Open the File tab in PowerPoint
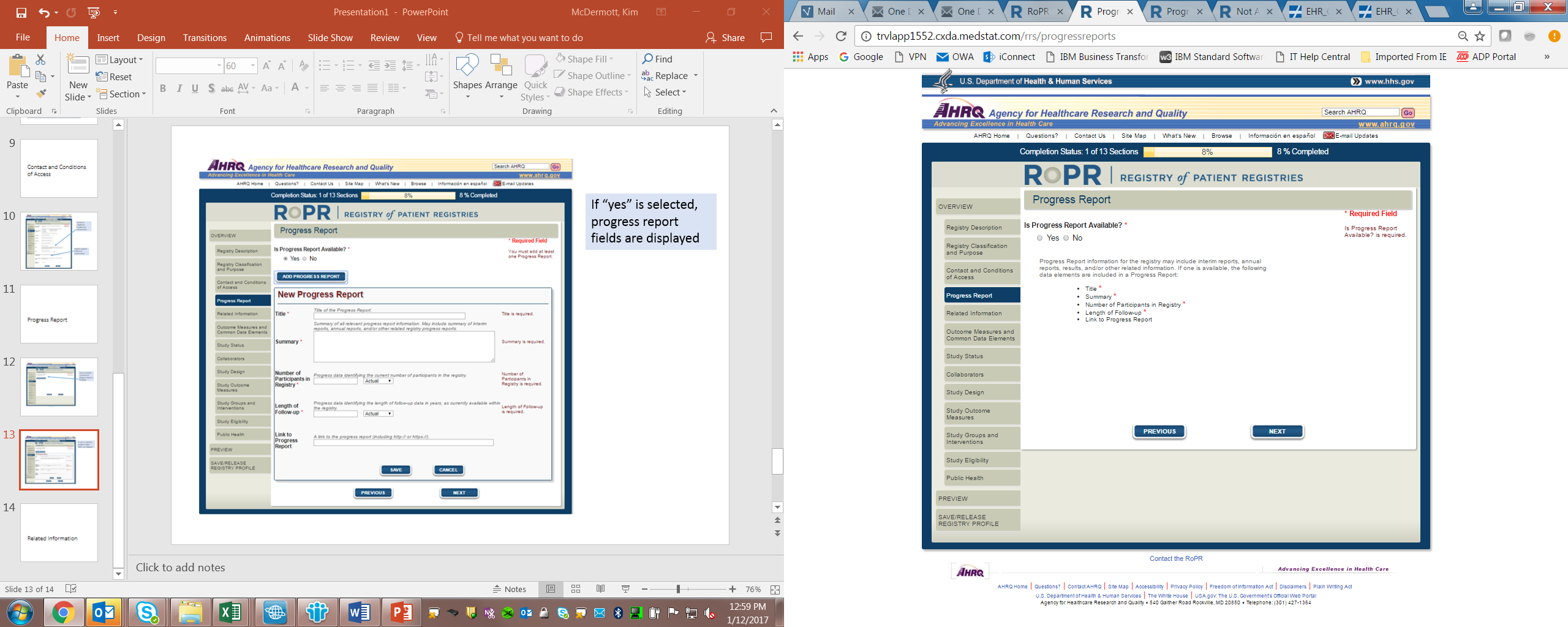 point(23,37)
